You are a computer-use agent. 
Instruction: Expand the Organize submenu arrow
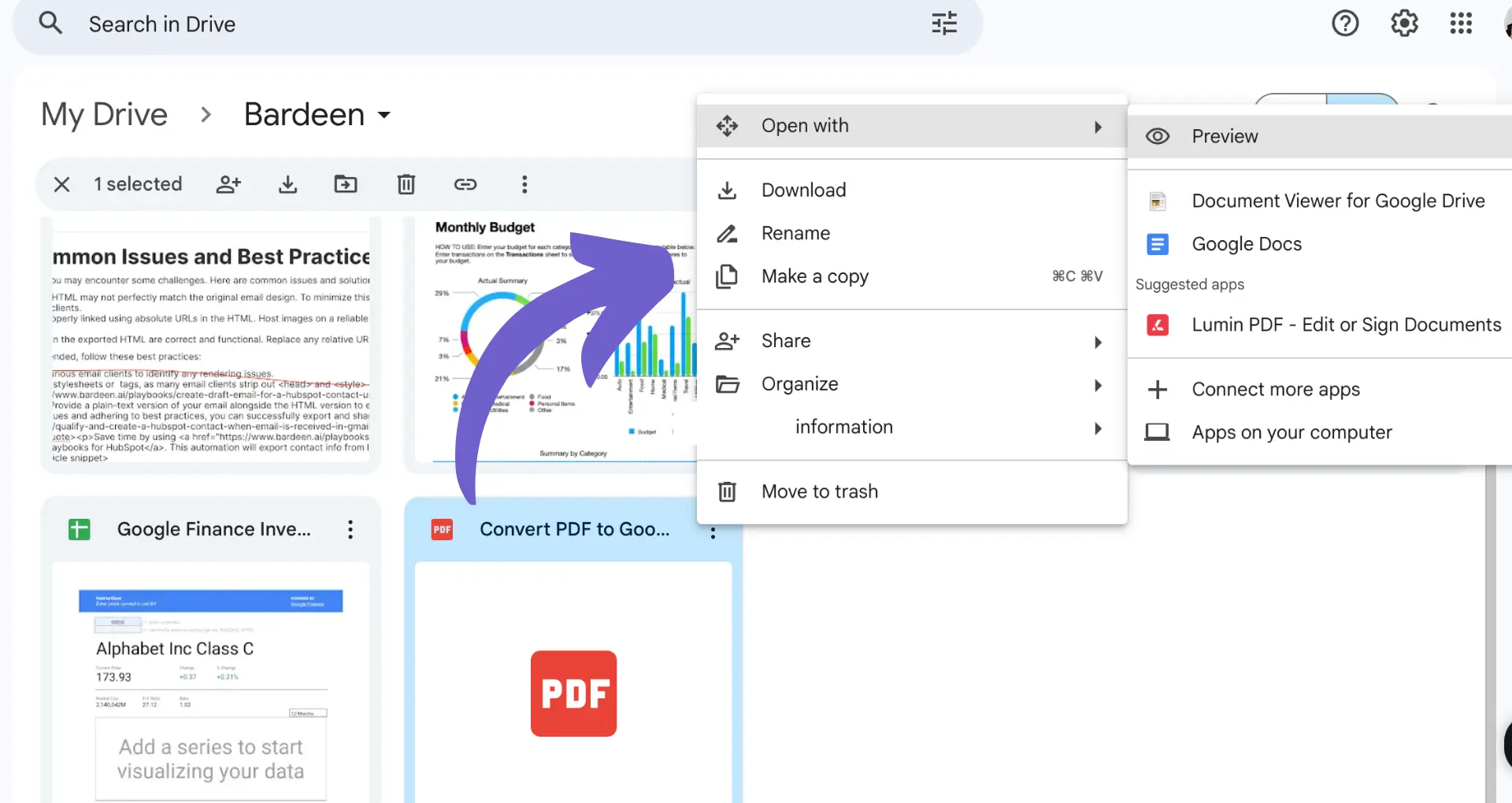pos(1098,385)
